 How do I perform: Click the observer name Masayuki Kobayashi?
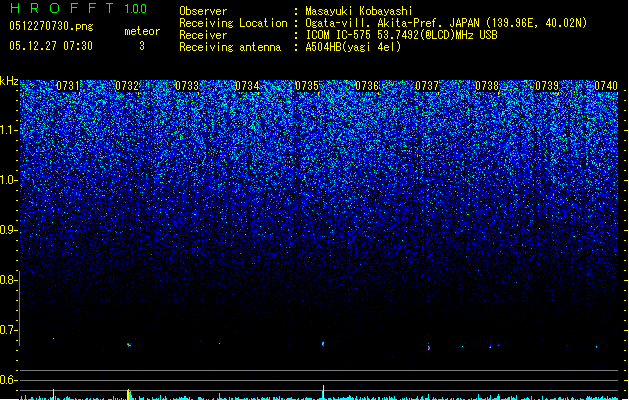point(359,11)
